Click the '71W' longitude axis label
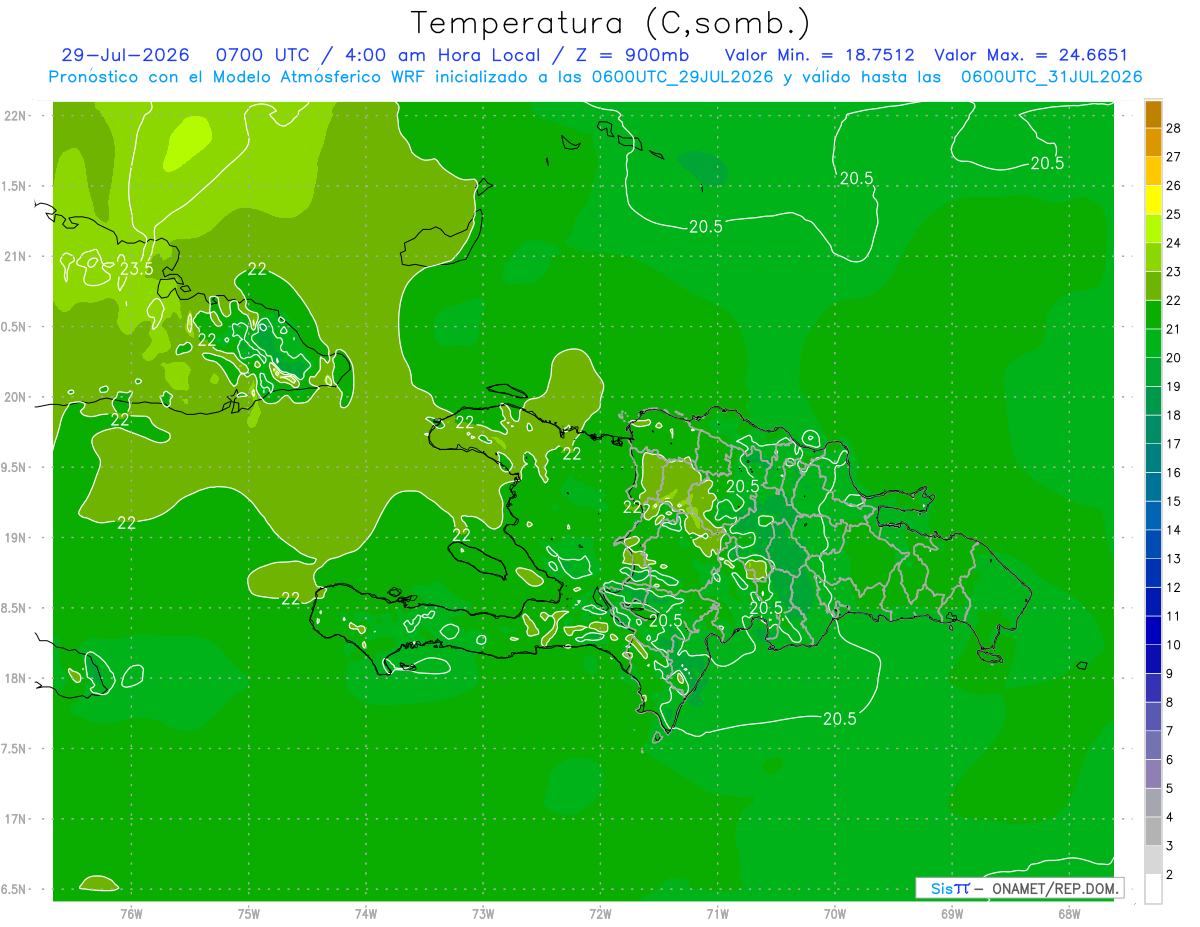This screenshot has width=1200, height=927. [x=717, y=913]
